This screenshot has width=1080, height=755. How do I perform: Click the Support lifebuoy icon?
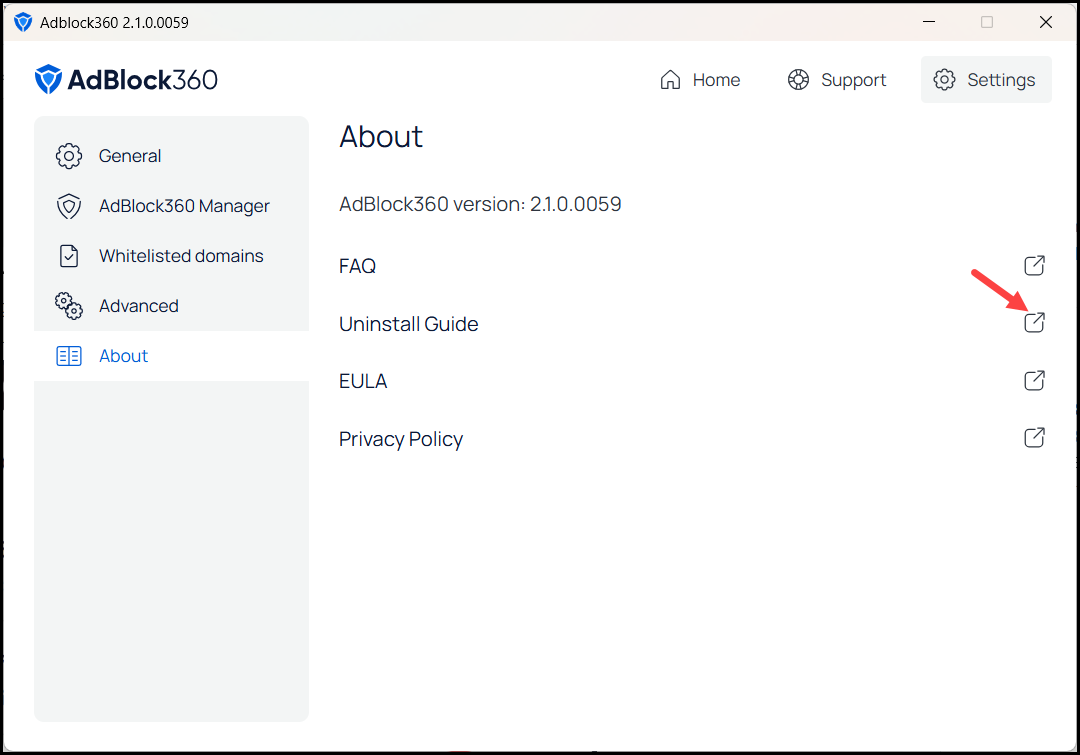798,80
